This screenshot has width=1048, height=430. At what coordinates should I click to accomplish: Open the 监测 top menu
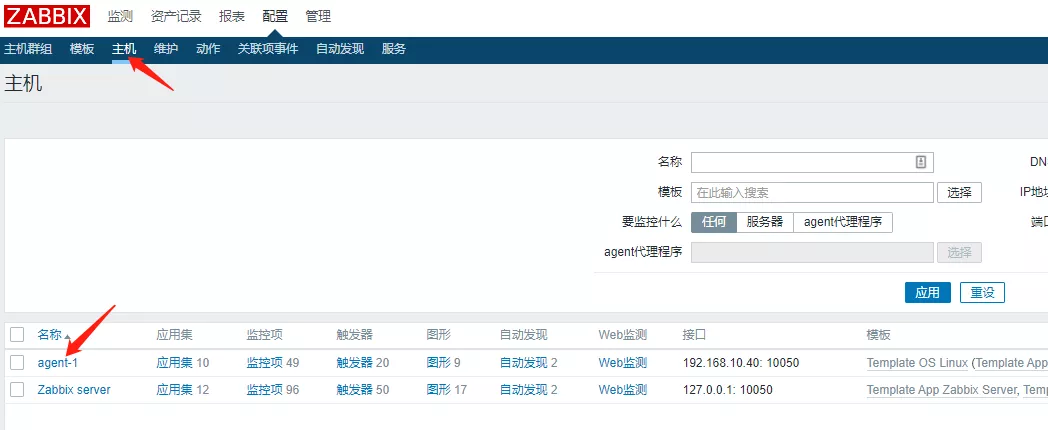[x=120, y=16]
